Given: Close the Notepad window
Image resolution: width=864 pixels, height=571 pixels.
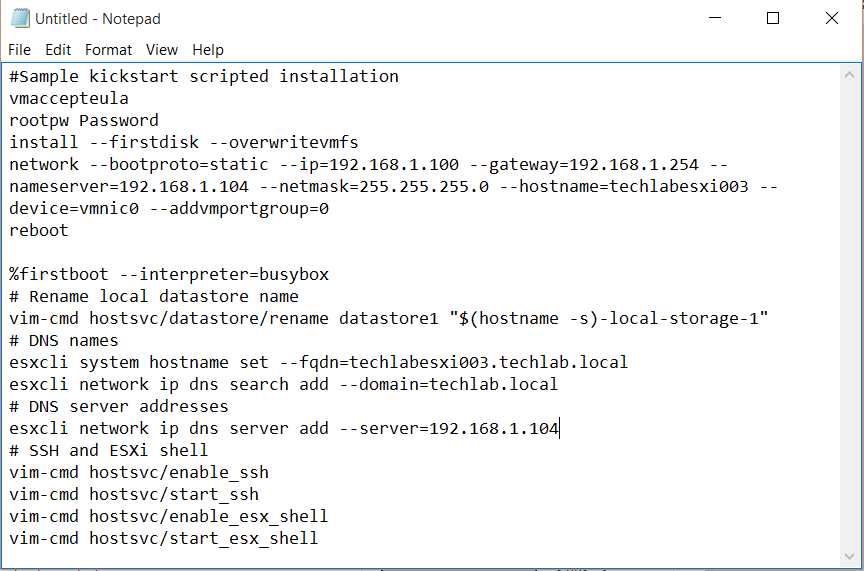Looking at the screenshot, I should coord(832,18).
